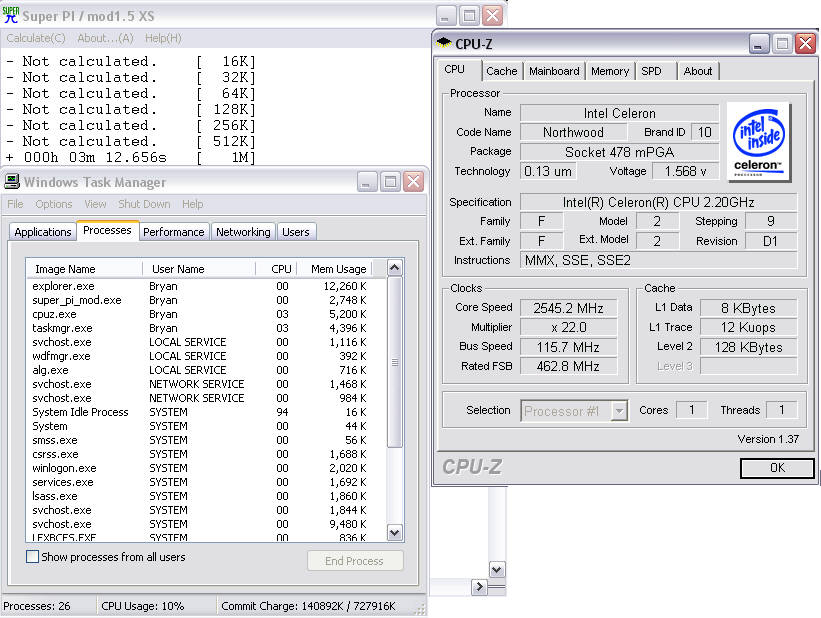Click the Bus Speed 115.7 MHz value
821x618 pixels.
[568, 347]
